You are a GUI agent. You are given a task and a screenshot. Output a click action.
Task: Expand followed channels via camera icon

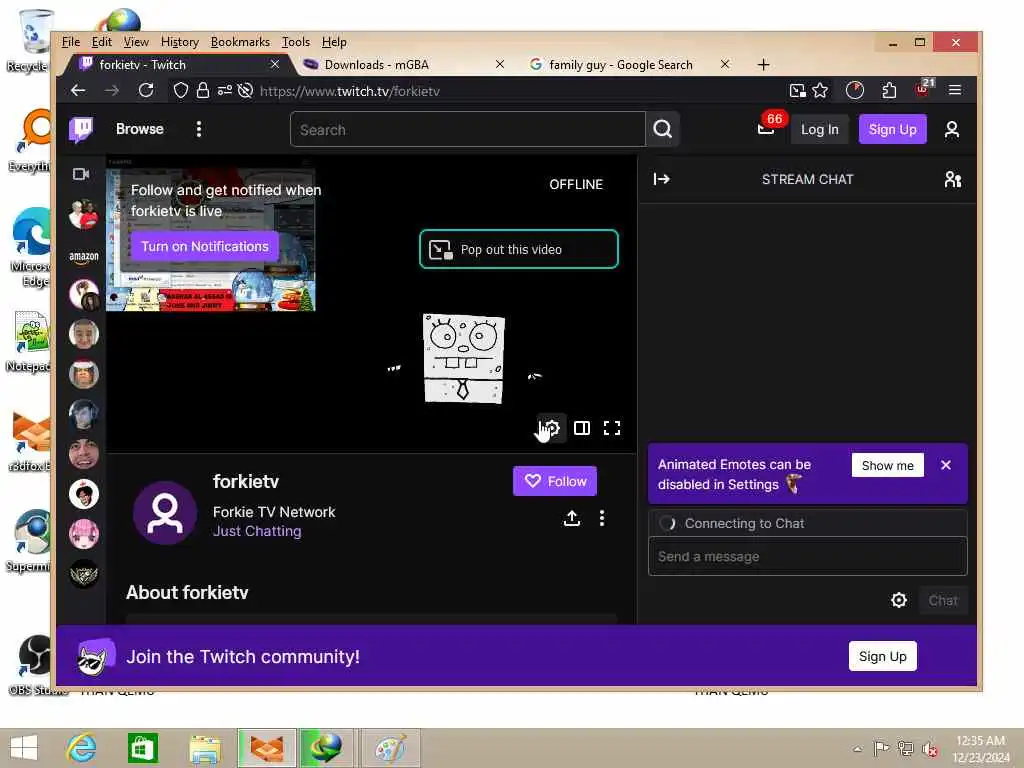[x=81, y=174]
